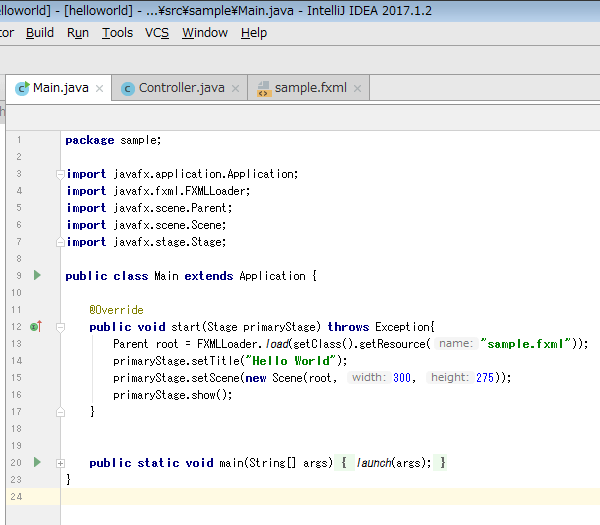
Task: Click javafx.stage.Stage import text
Action: pos(170,242)
